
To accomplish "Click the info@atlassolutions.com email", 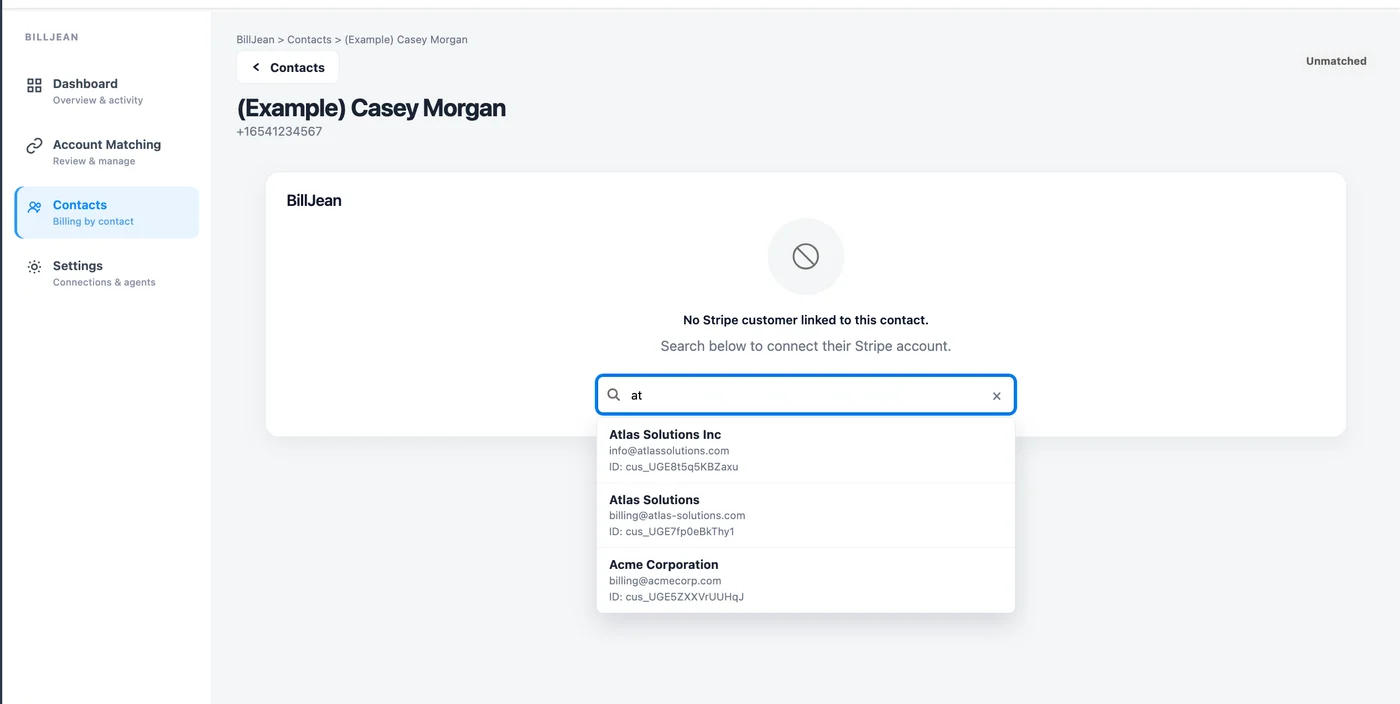I will pyautogui.click(x=669, y=450).
